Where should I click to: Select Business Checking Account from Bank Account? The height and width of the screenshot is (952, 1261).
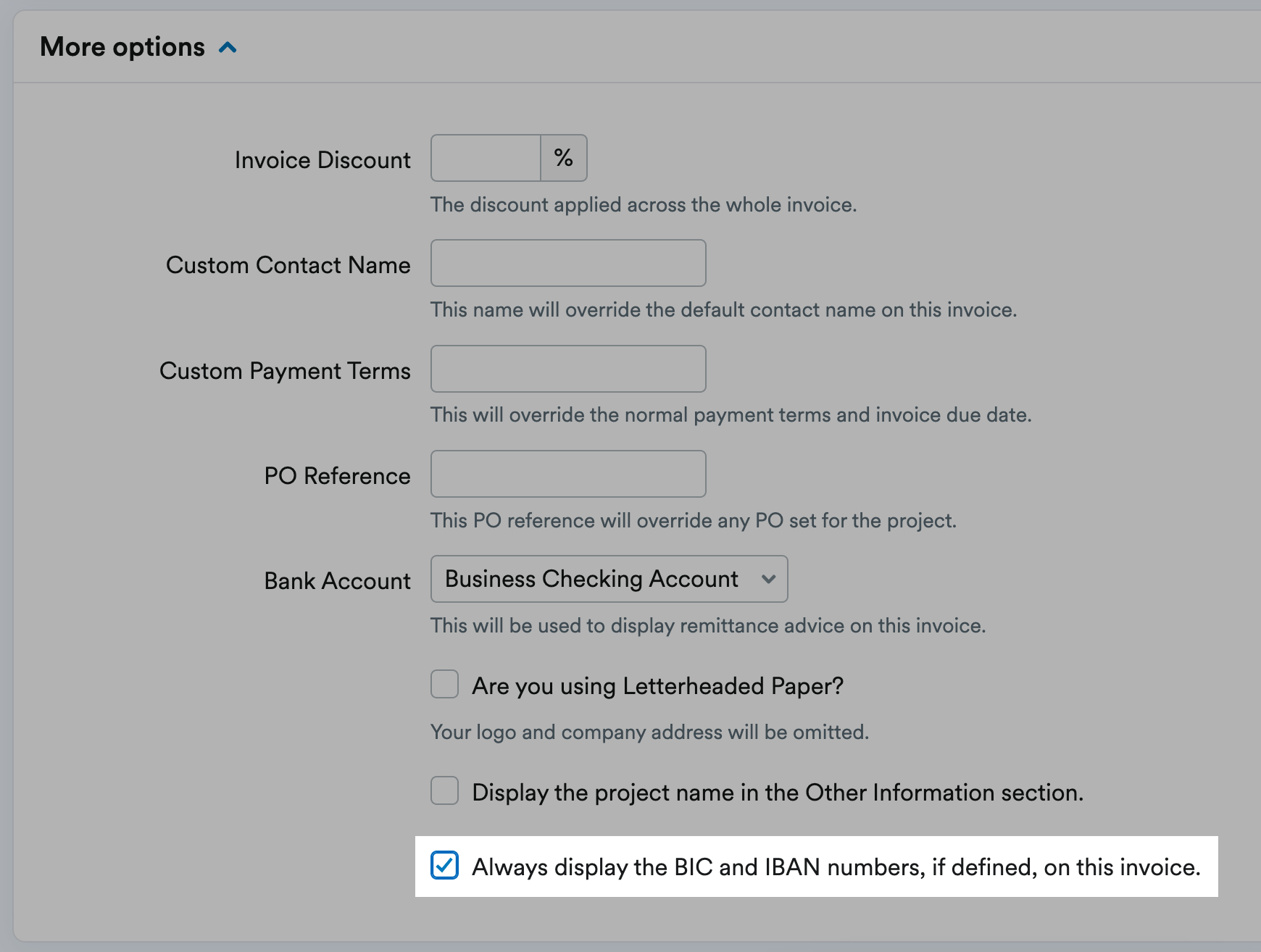[x=608, y=578]
